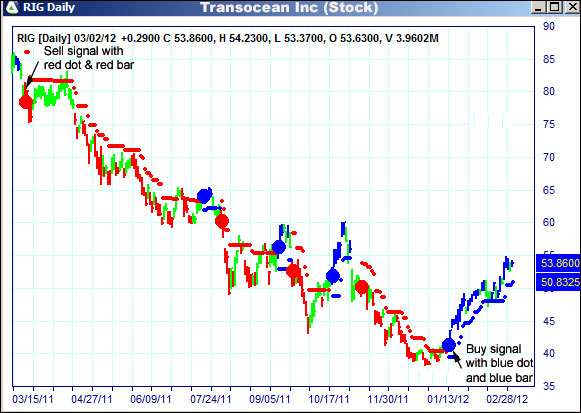The width and height of the screenshot is (581, 413).
Task: Click the 'RIG Daily' title text
Action: click(49, 7)
